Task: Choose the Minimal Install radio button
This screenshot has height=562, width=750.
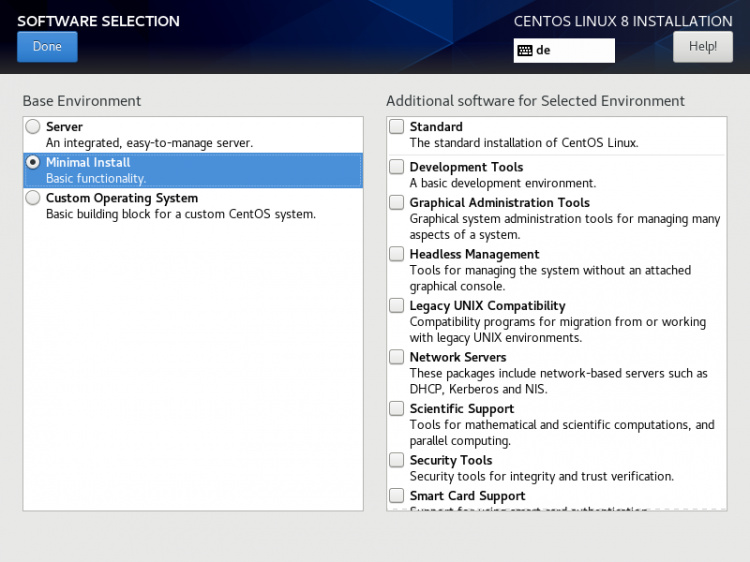Action: (34, 162)
